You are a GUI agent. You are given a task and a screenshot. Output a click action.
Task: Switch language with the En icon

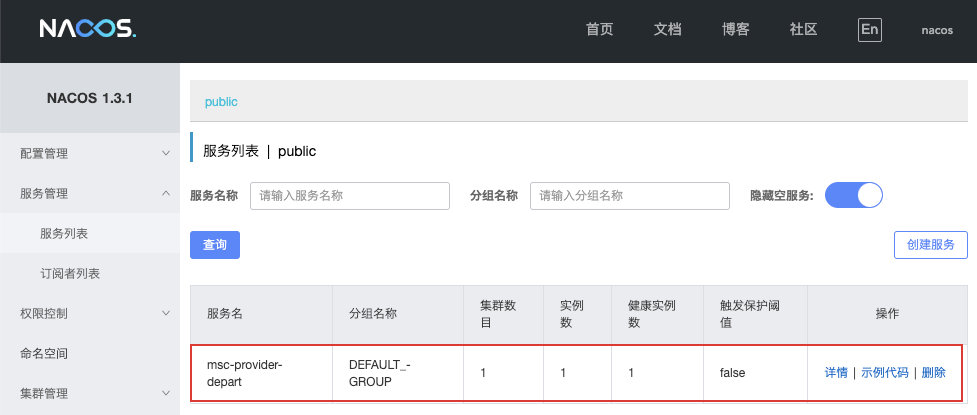tap(869, 29)
